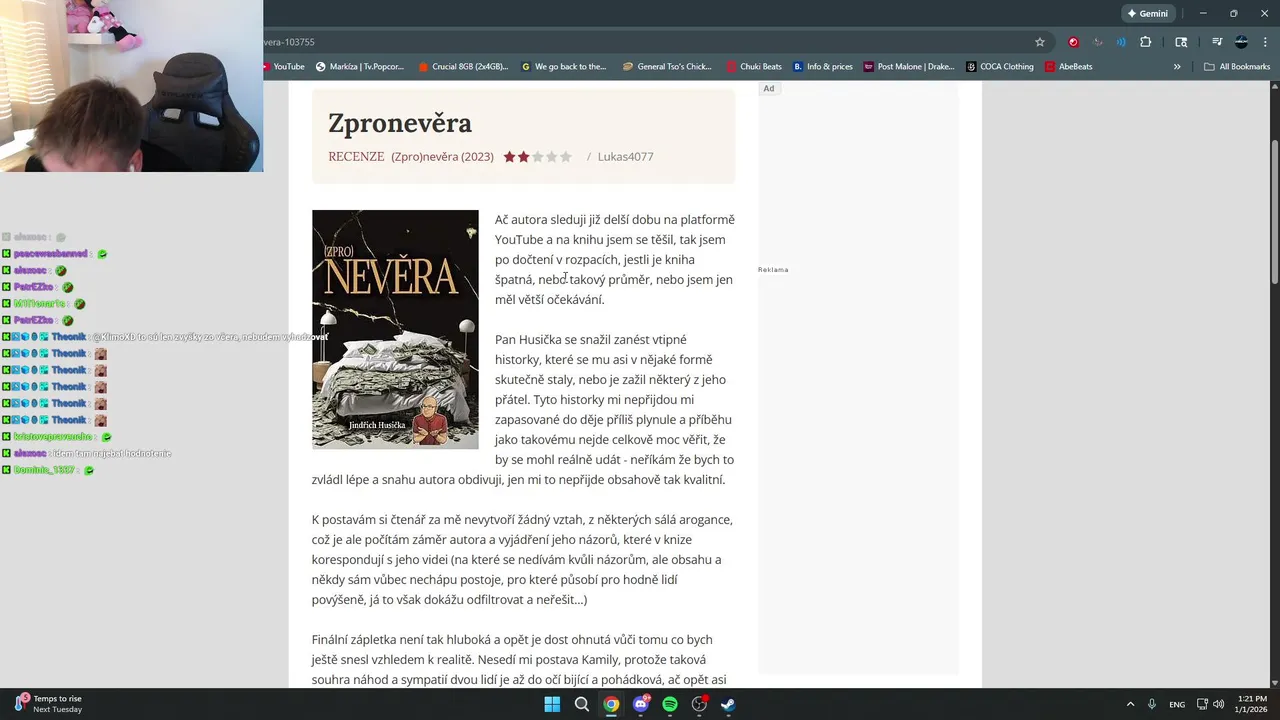Open the network tray icon
This screenshot has height=720, width=1280.
pyautogui.click(x=1203, y=704)
